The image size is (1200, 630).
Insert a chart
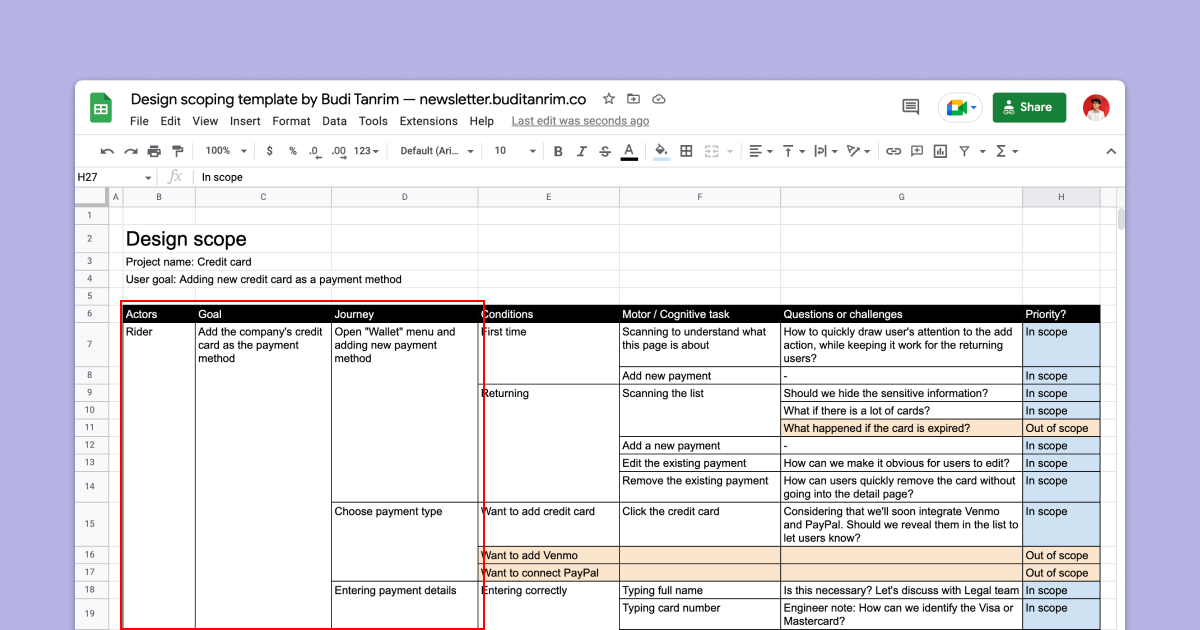click(x=940, y=150)
